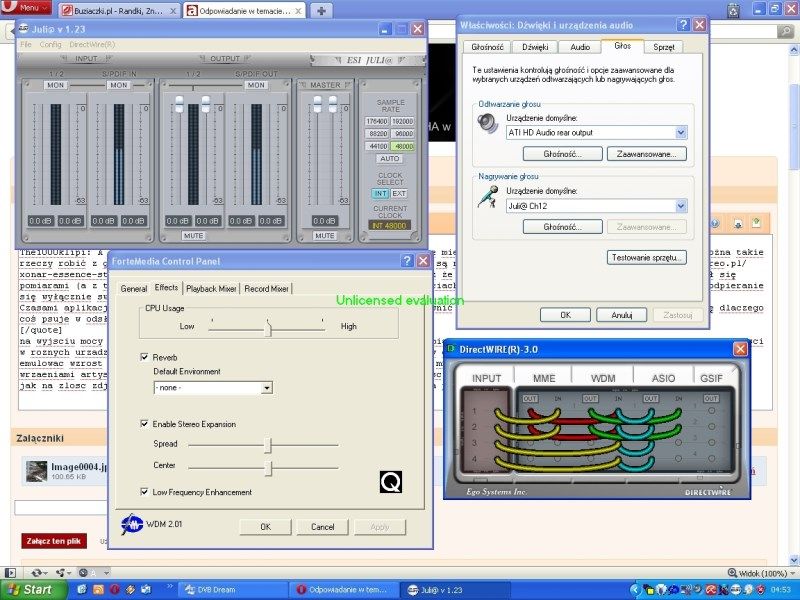Click Anuluj in sound properties dialog
The width and height of the screenshot is (800, 600).
point(621,315)
